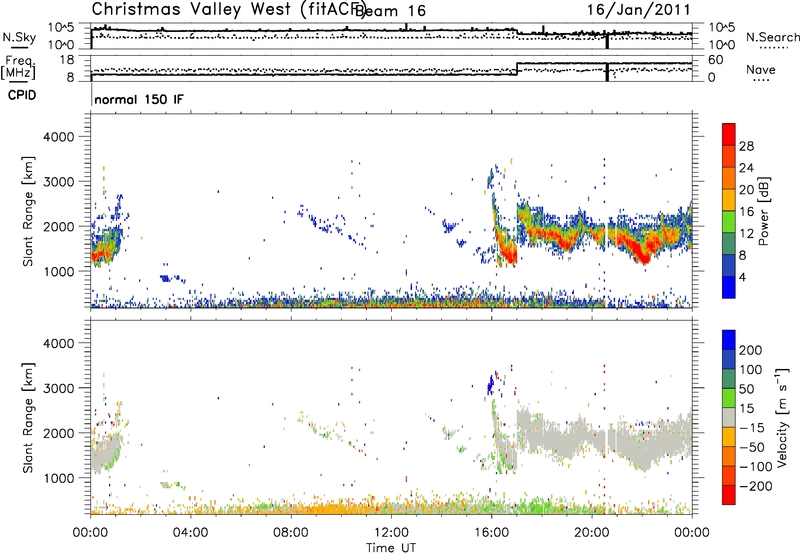800x554 pixels.
Task: Click the "100" velocity colorbar label
Action: [751, 370]
